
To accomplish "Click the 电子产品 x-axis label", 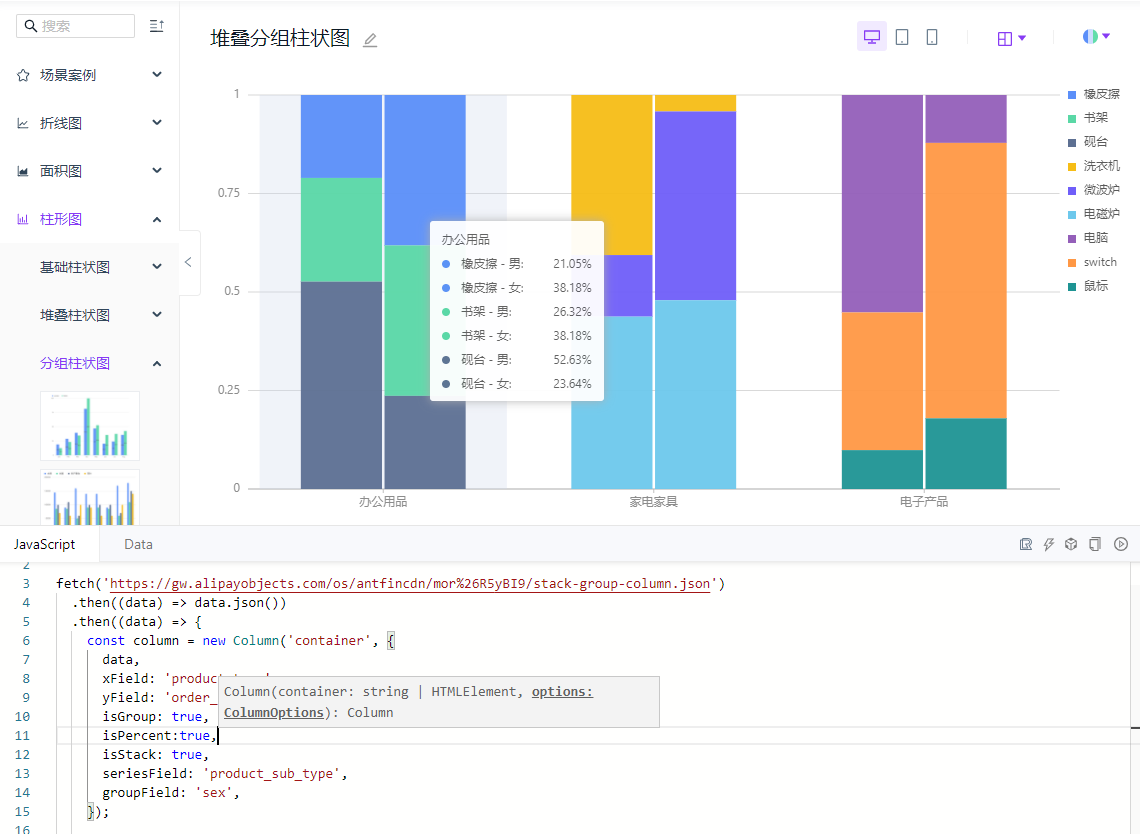I will point(924,502).
